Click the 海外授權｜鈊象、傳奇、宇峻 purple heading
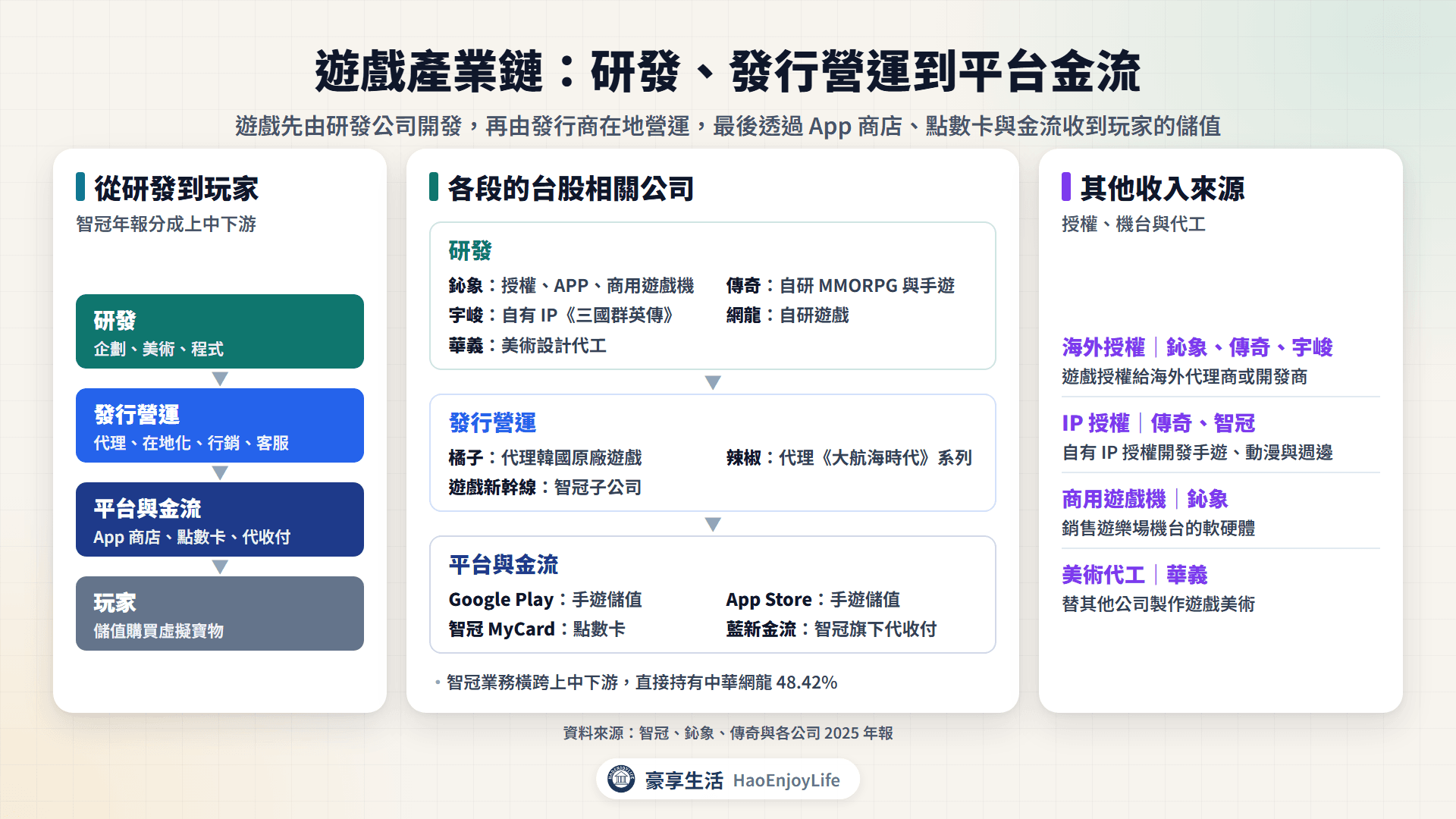The image size is (1456, 819). pyautogui.click(x=1197, y=347)
